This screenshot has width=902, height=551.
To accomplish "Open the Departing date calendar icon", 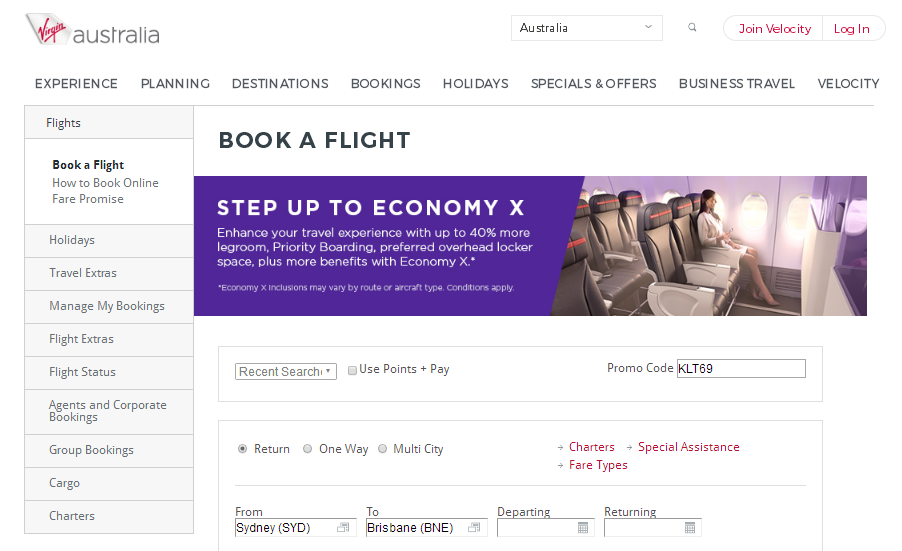I will [584, 528].
